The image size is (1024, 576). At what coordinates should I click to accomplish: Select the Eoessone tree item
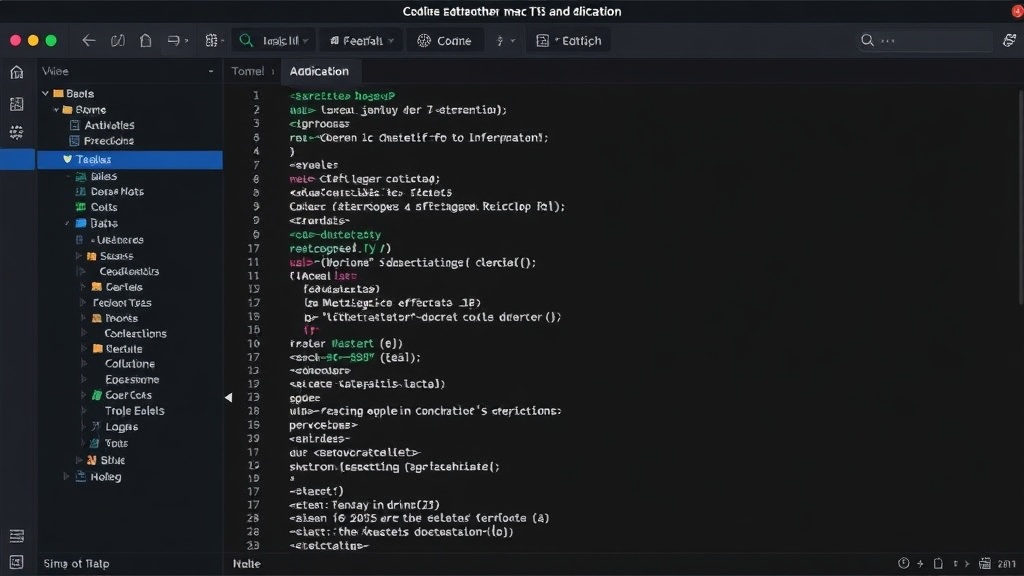132,379
